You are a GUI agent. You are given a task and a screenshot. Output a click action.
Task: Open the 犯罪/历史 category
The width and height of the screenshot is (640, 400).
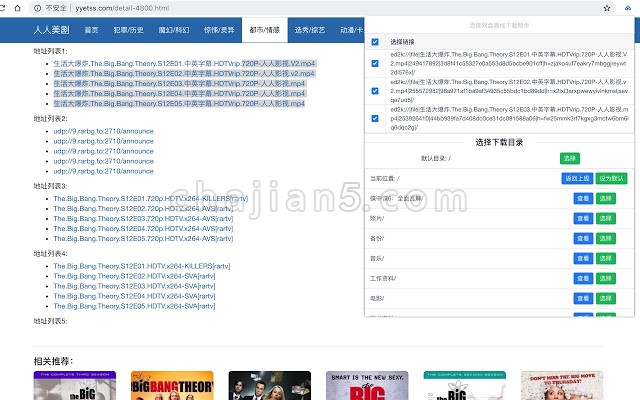(x=129, y=30)
